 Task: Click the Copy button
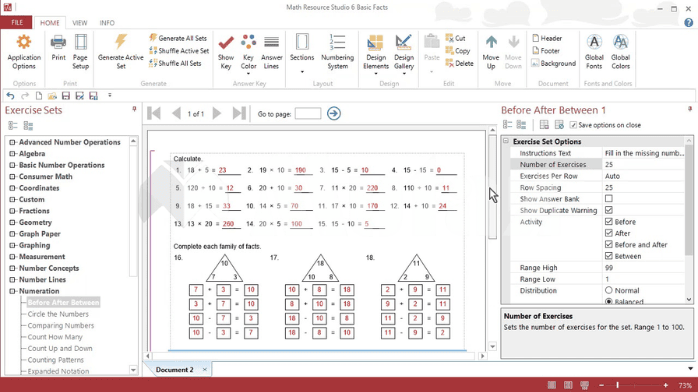(x=458, y=51)
